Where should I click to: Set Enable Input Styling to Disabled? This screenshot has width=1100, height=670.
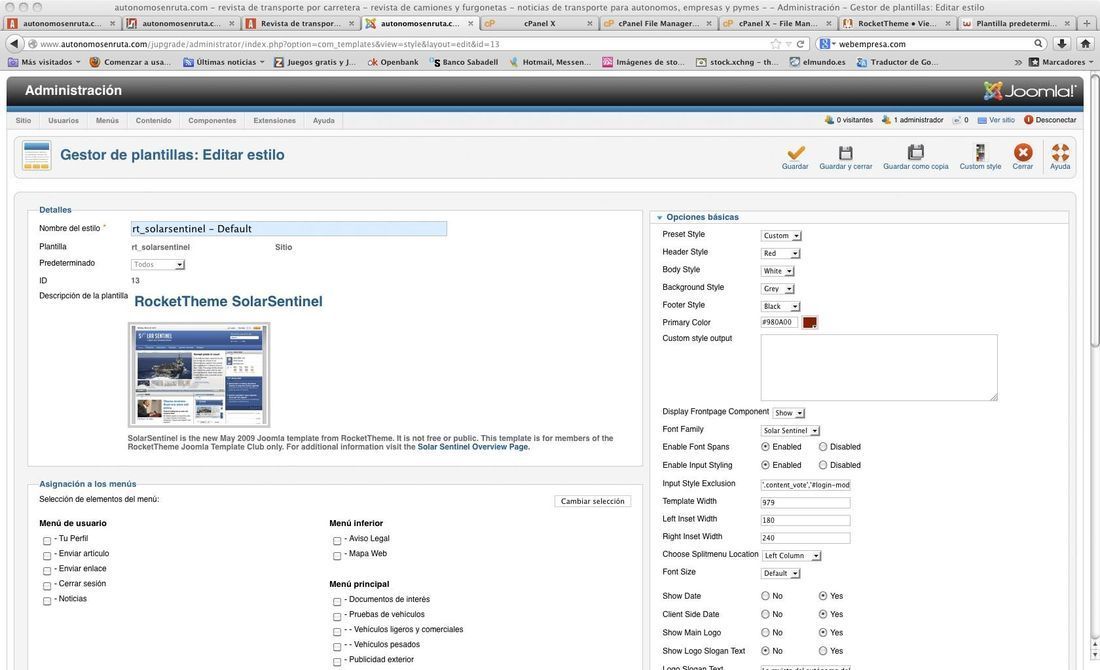[x=823, y=464]
